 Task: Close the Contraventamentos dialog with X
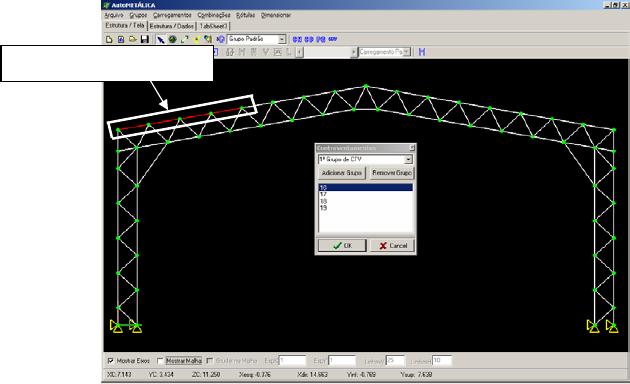click(411, 148)
